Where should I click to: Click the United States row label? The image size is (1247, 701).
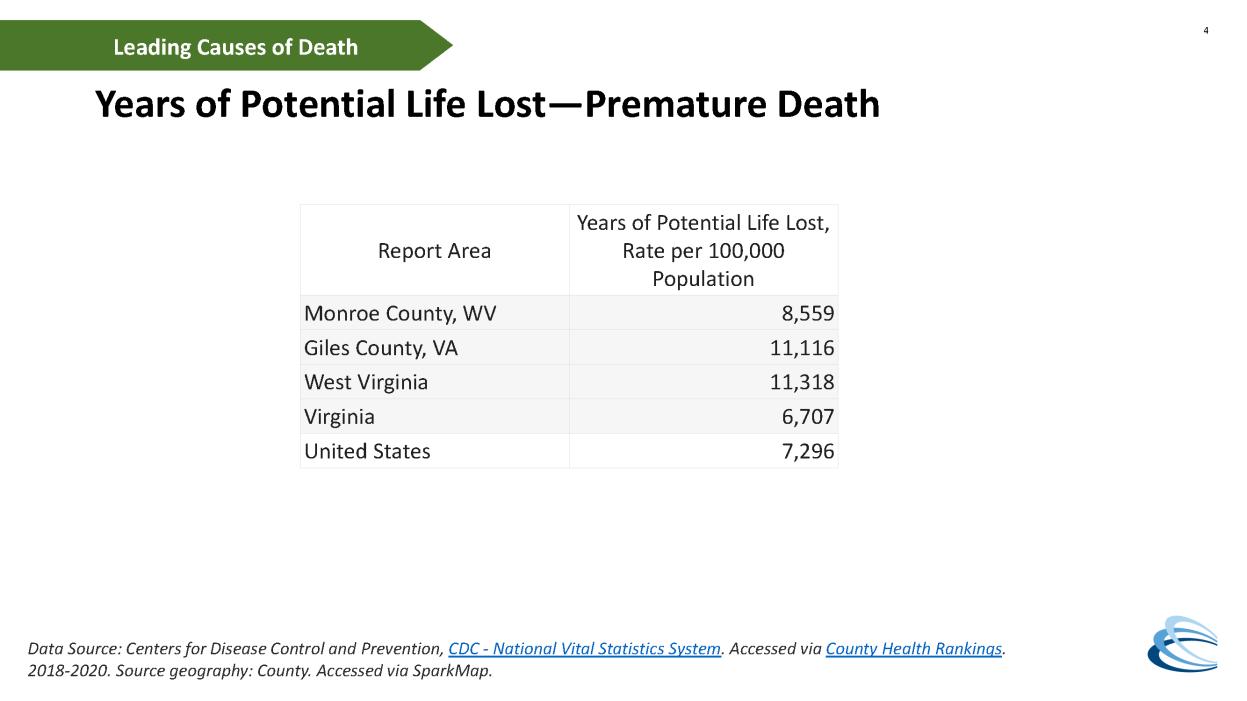click(x=367, y=451)
